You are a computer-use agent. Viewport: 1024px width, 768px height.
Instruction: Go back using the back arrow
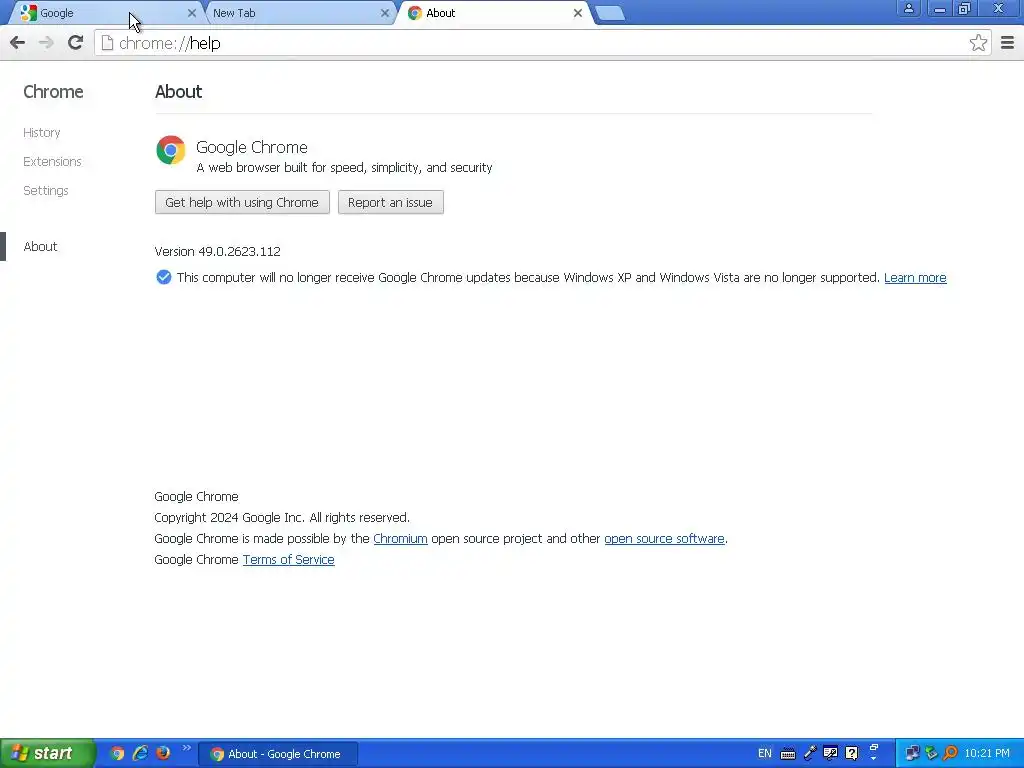18,43
